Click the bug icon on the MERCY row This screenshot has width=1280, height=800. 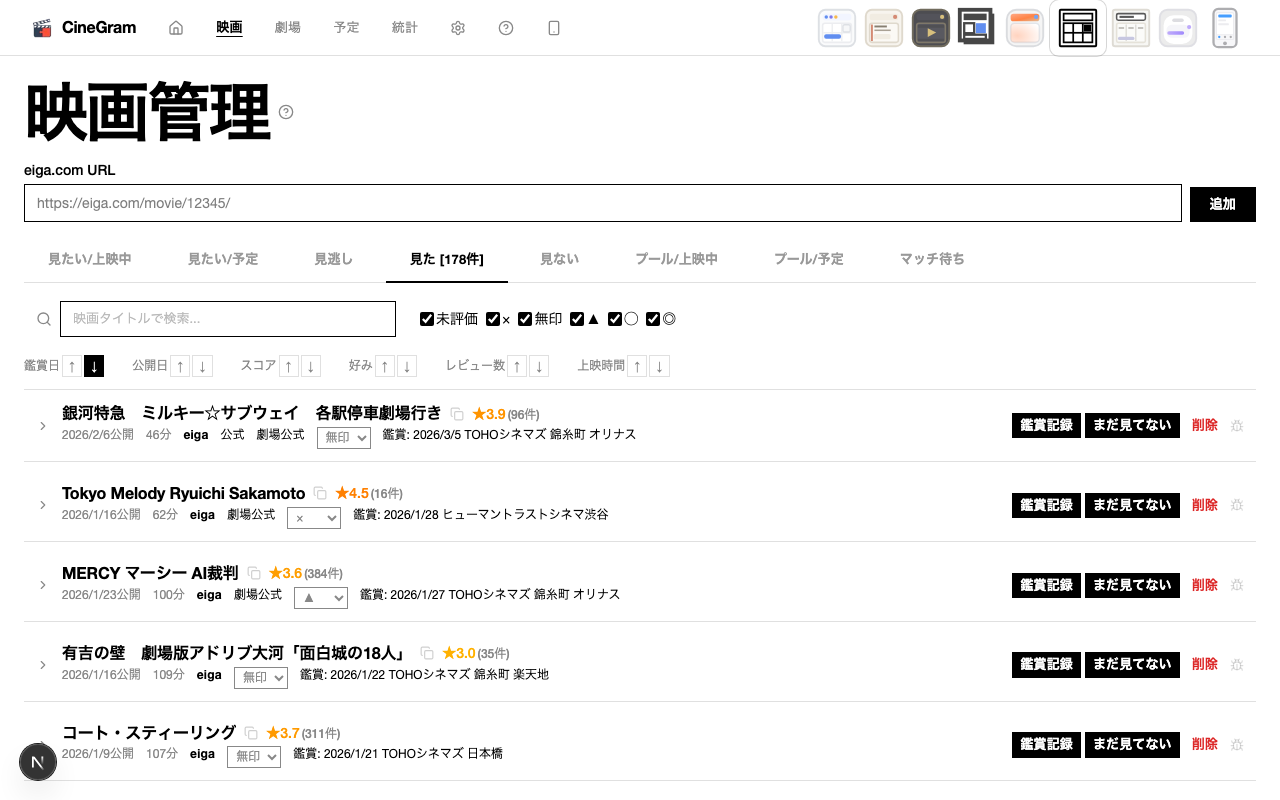pos(1237,585)
